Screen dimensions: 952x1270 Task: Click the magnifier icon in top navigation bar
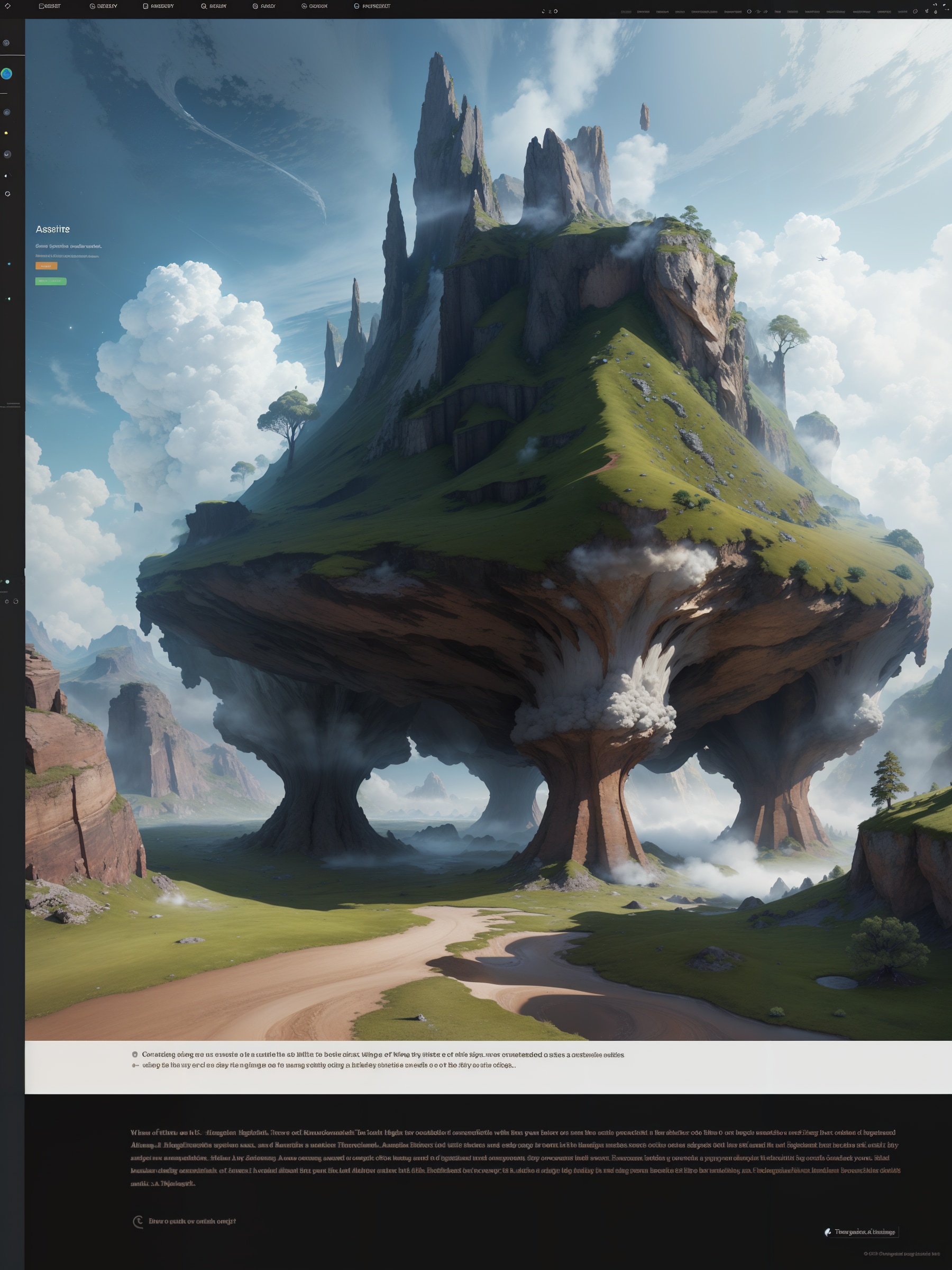[204, 6]
